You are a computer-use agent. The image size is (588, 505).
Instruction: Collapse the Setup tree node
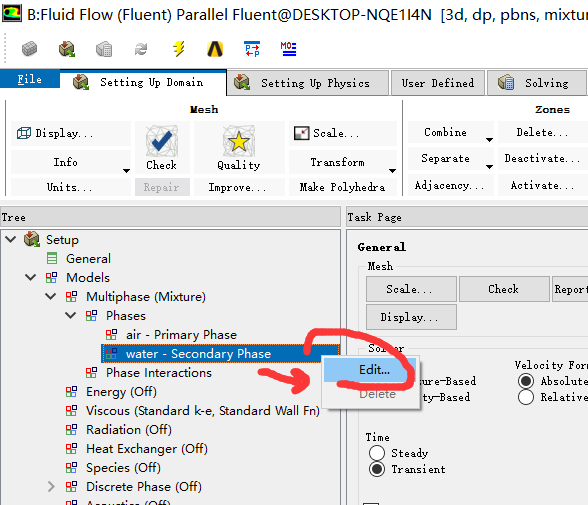pos(11,239)
